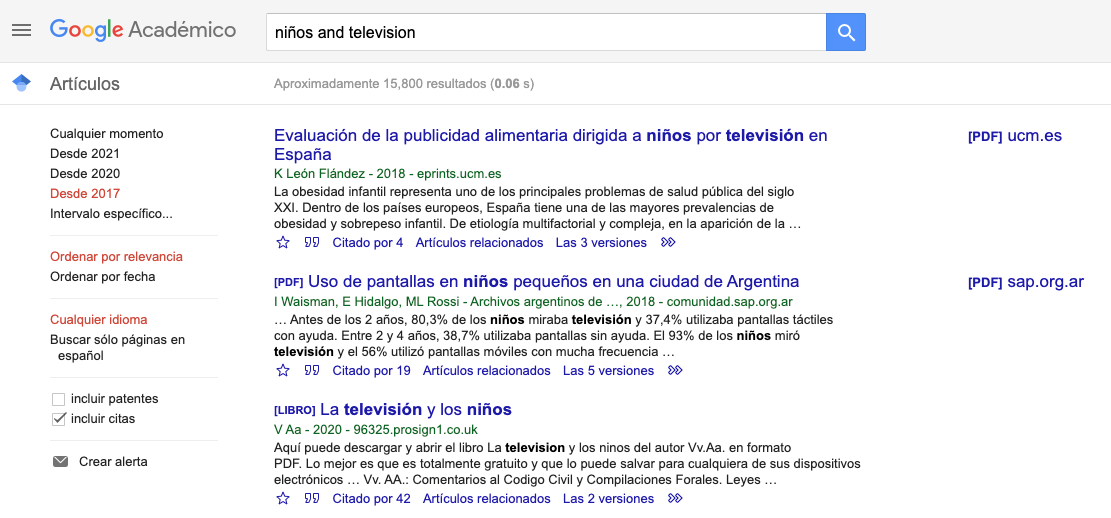
Task: Open cite dialog for Uso de pantallas
Action: (312, 371)
